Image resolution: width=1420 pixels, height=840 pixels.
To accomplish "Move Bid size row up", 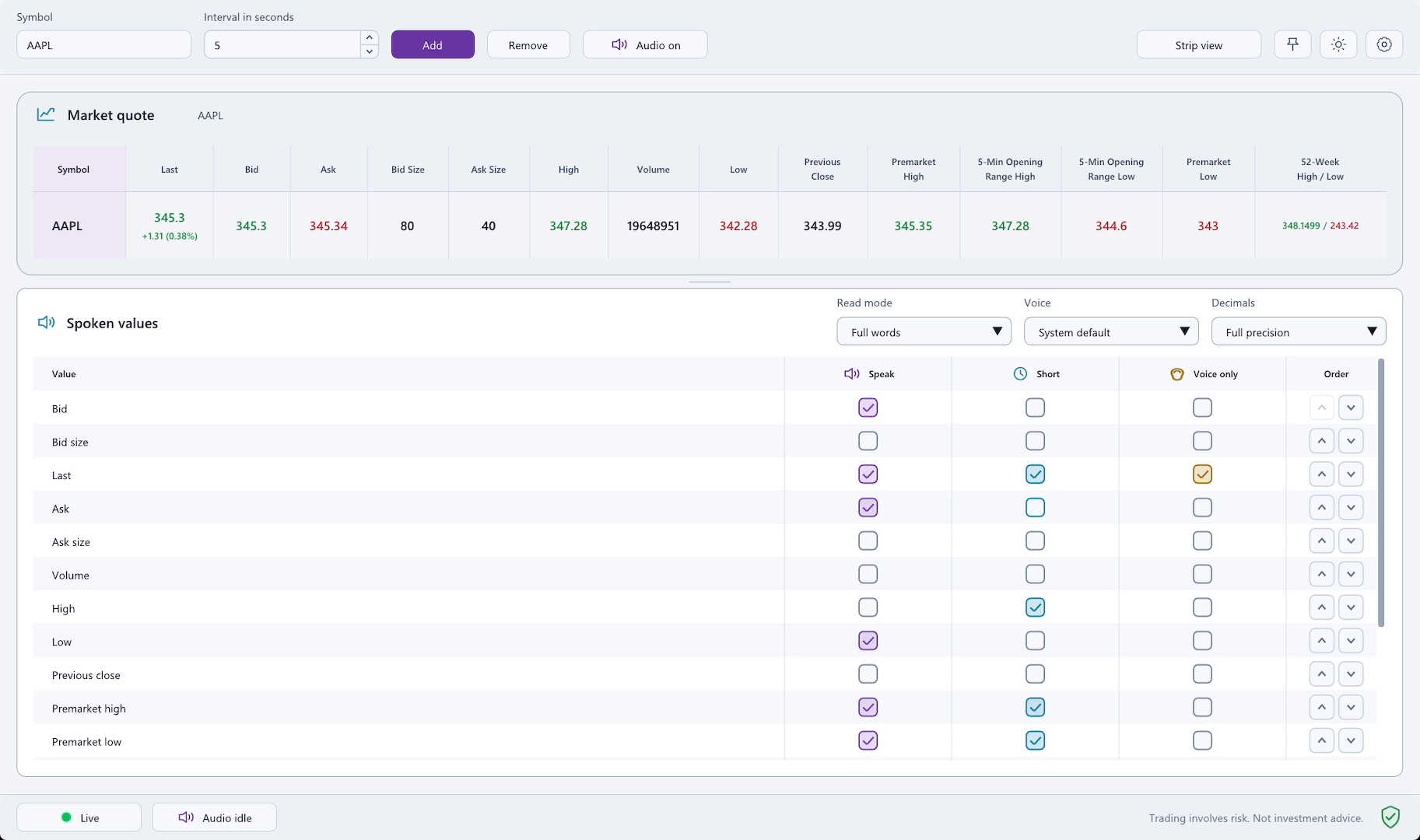I will 1322,441.
